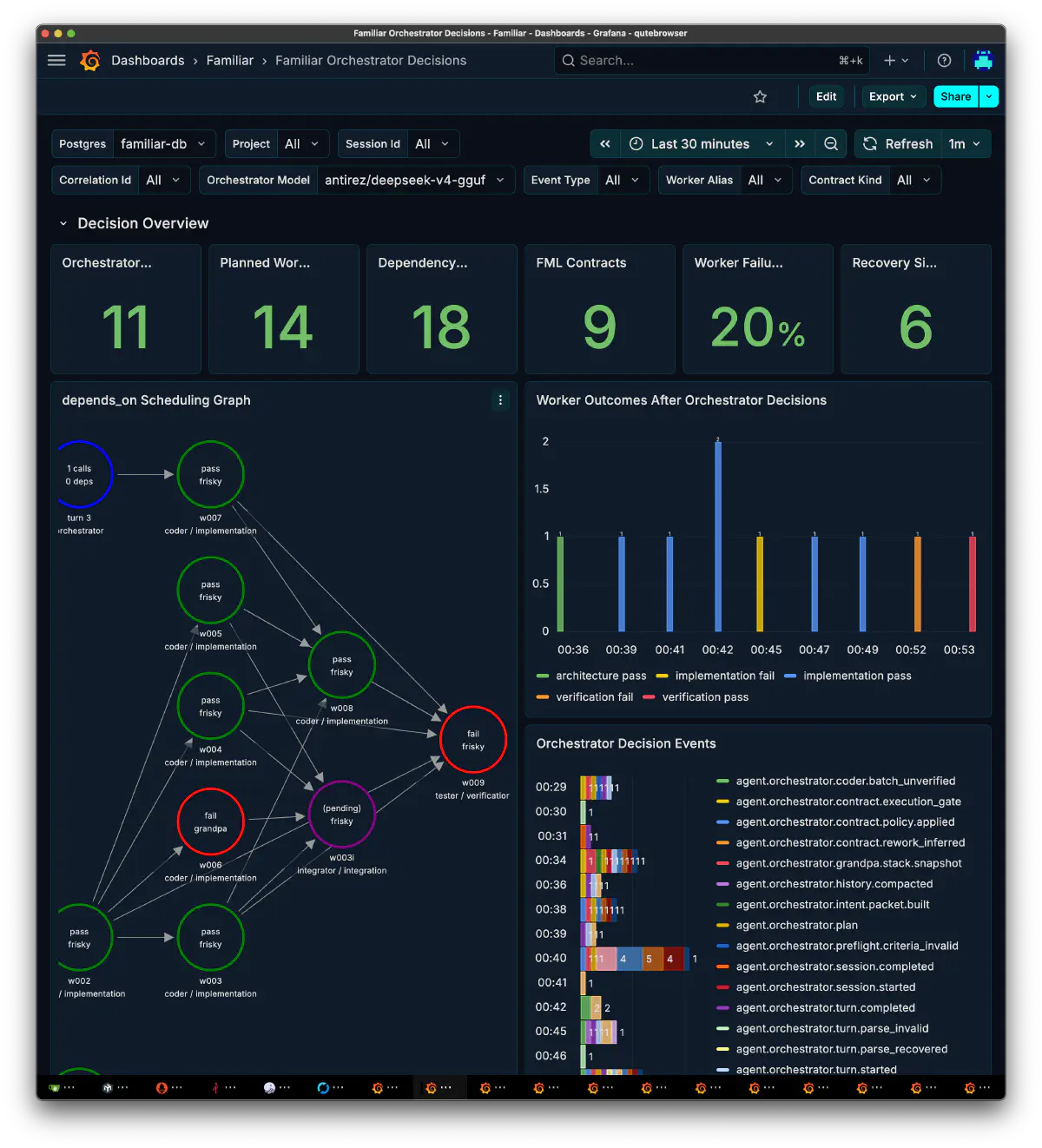This screenshot has height=1148, width=1042.
Task: Open the Export menu button
Action: (893, 96)
